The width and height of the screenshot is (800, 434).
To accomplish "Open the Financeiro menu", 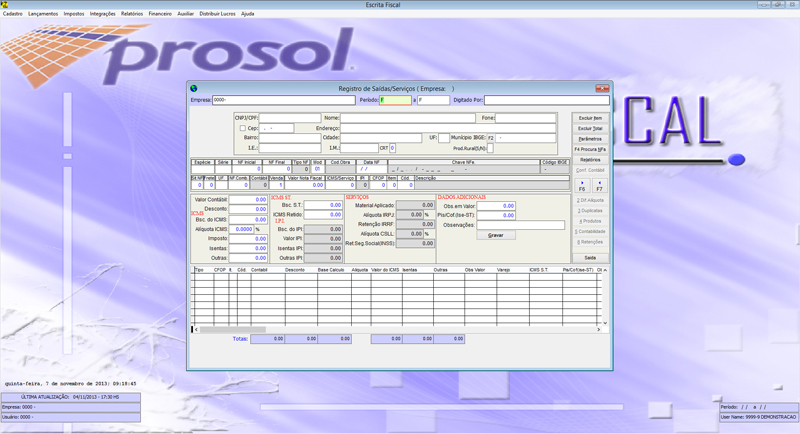I will (160, 14).
